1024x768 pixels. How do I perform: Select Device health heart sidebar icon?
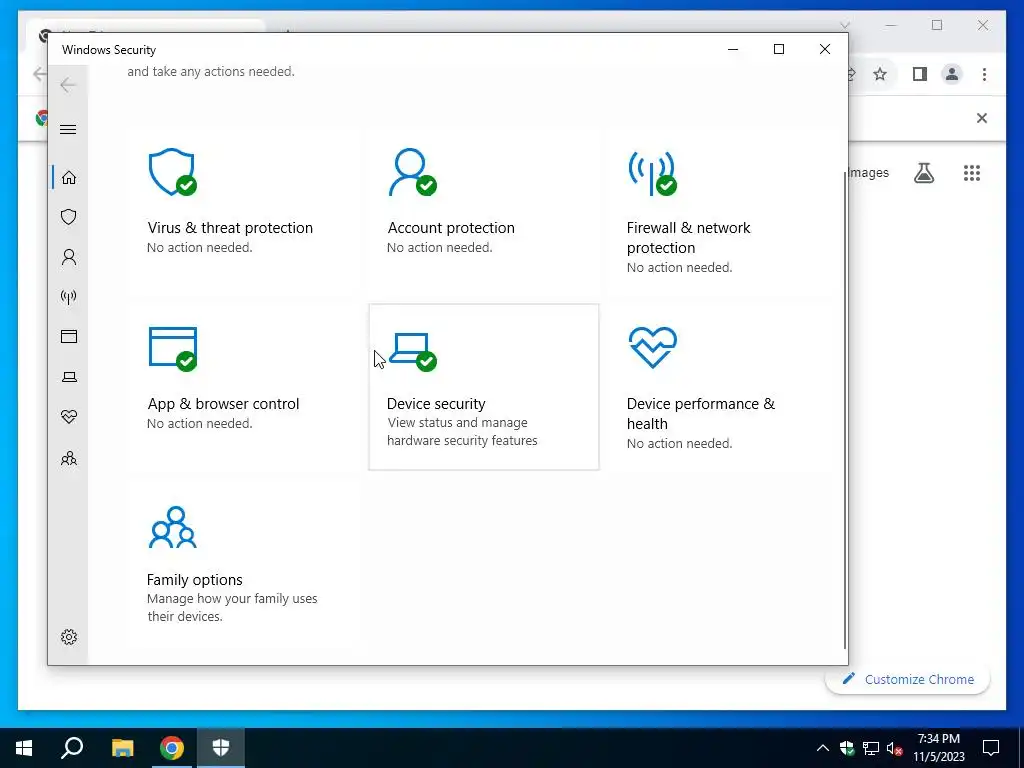point(69,417)
